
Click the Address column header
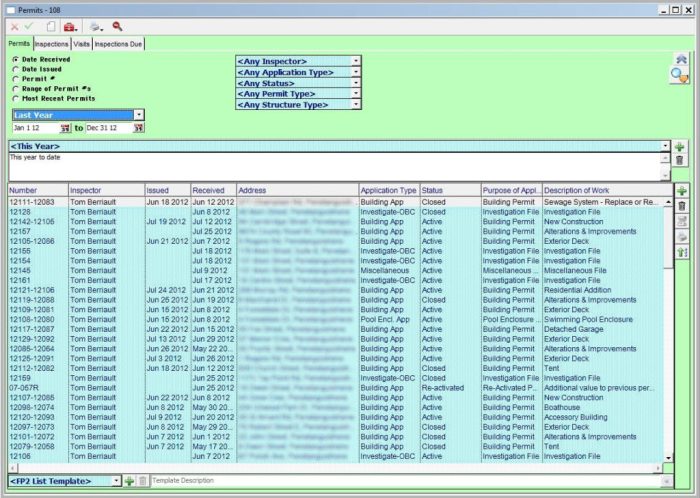click(x=298, y=191)
